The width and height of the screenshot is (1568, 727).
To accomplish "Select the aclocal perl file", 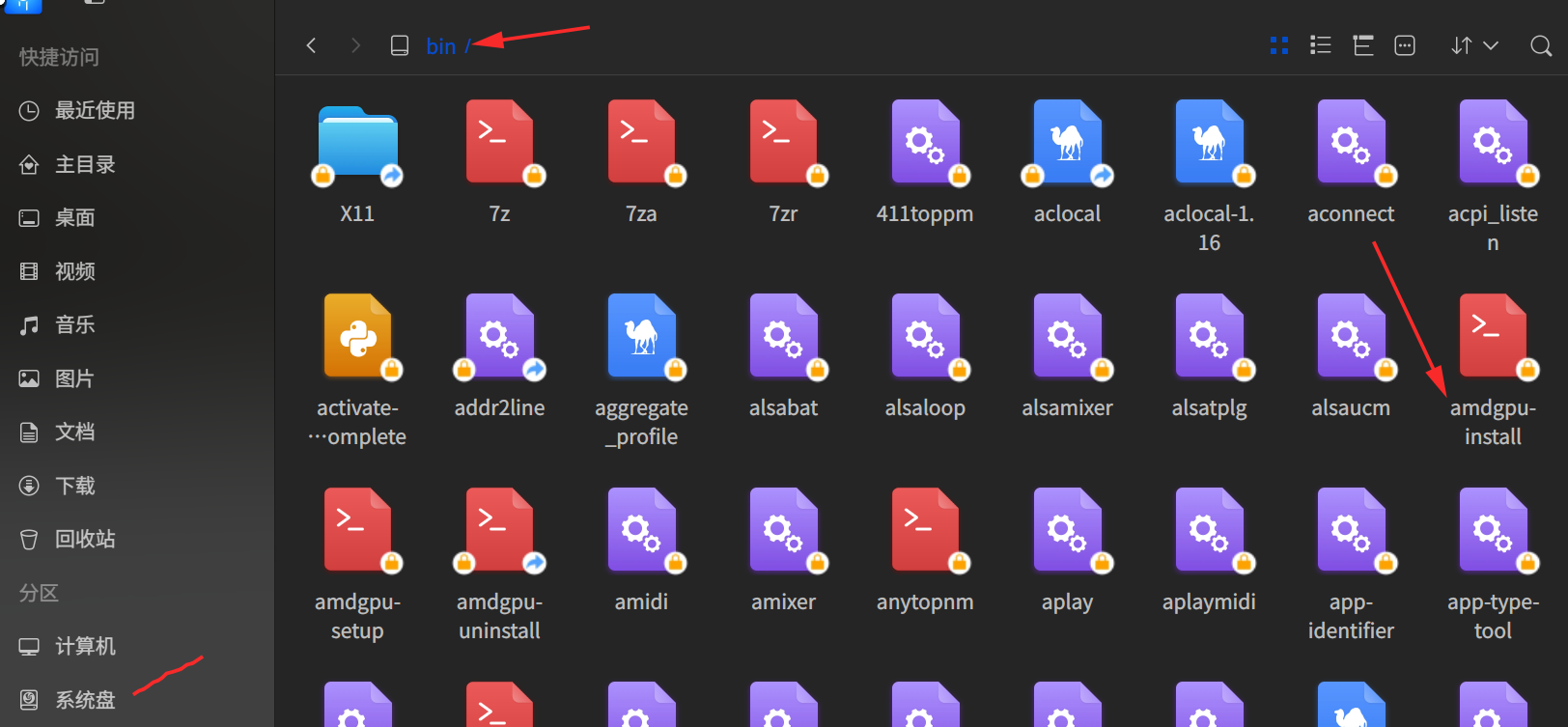I will [1067, 143].
